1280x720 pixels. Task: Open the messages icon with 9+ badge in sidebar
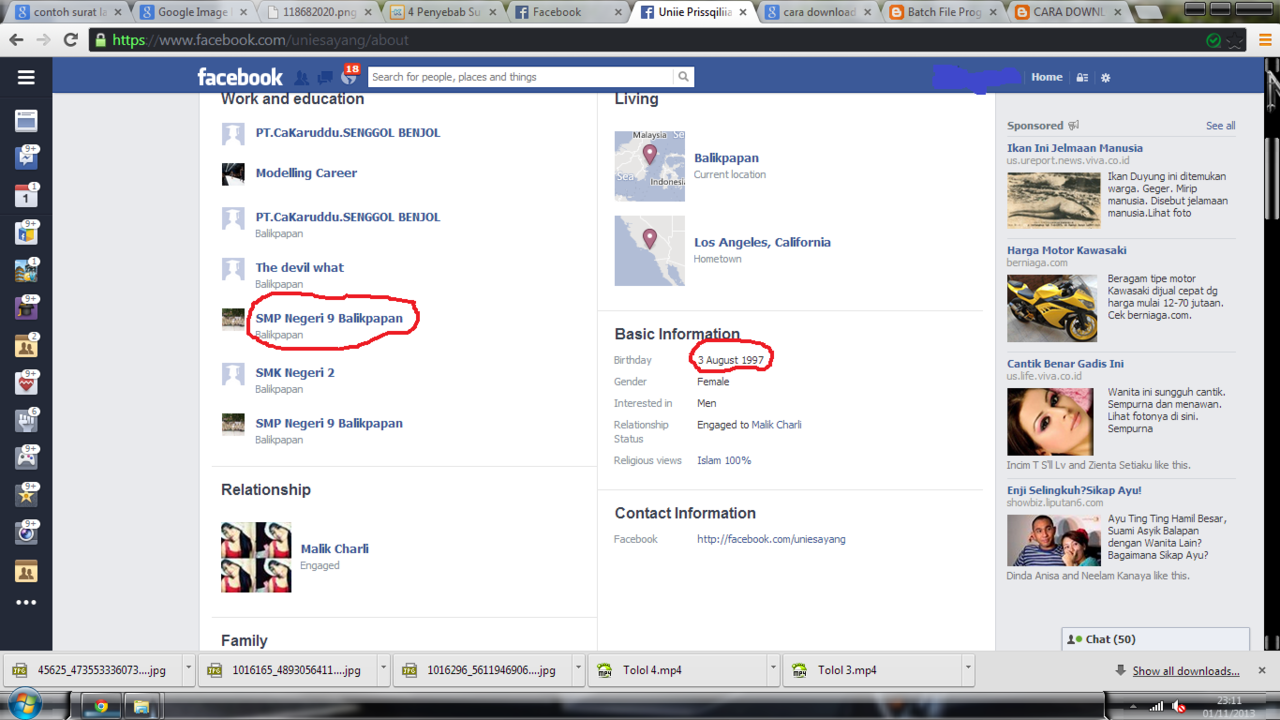(26, 157)
